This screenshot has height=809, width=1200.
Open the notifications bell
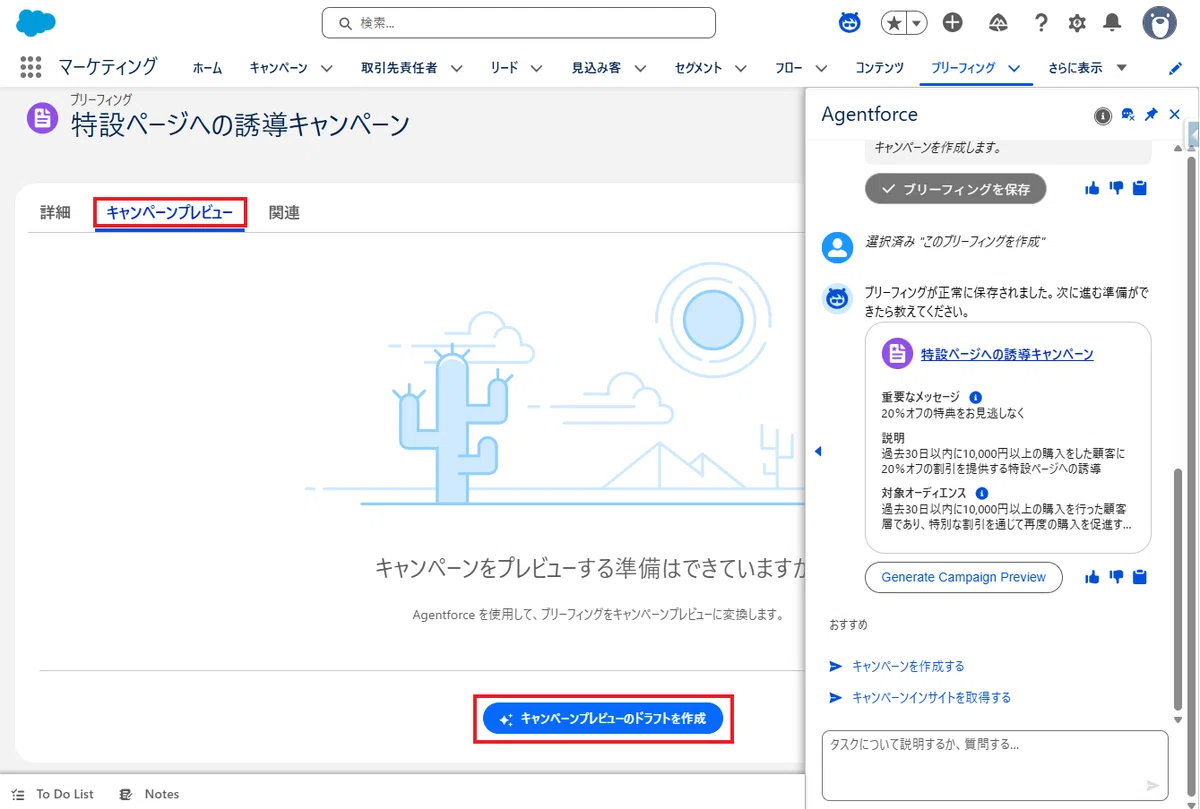tap(1112, 22)
